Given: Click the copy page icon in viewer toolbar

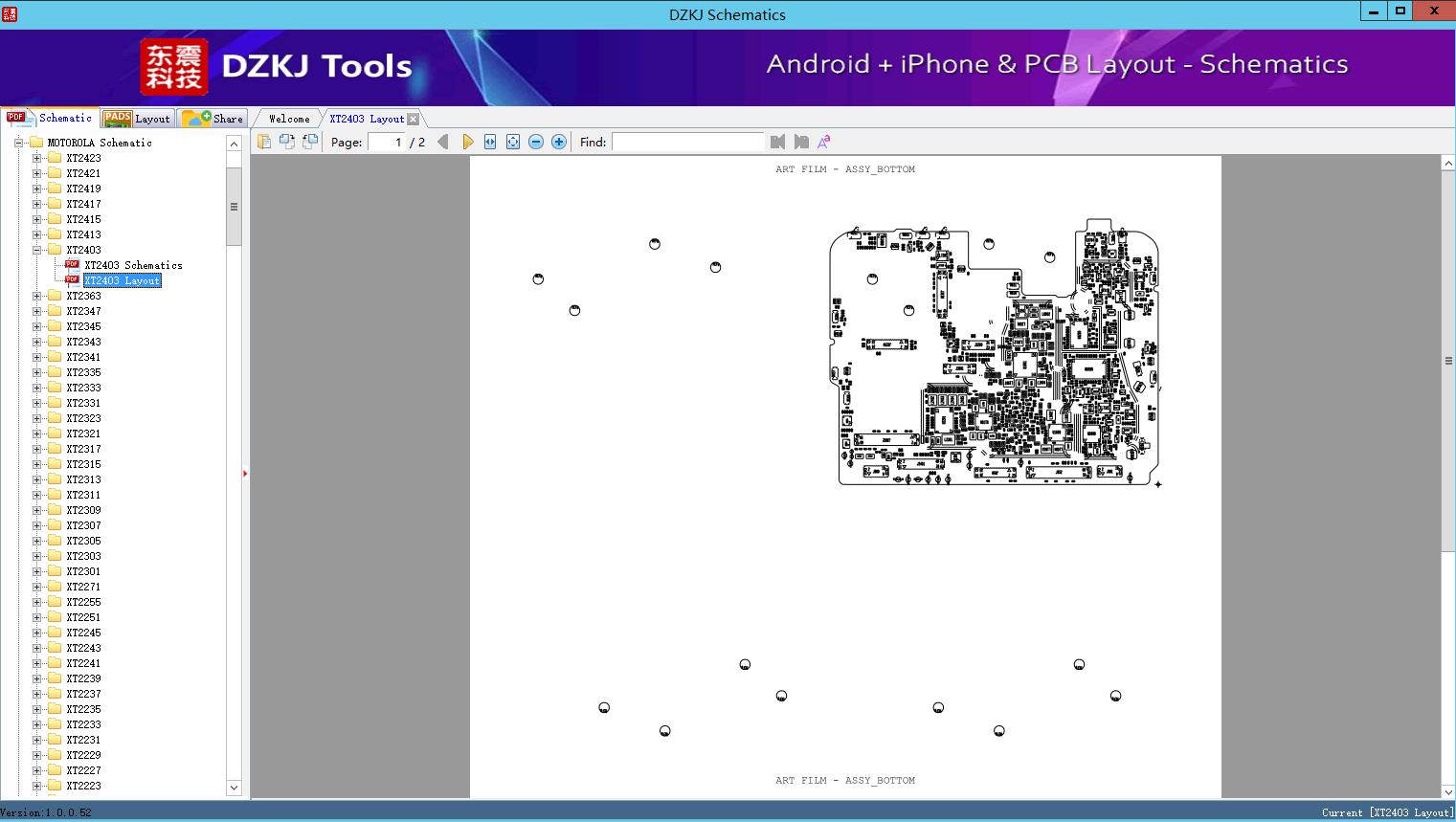Looking at the screenshot, I should (x=263, y=142).
